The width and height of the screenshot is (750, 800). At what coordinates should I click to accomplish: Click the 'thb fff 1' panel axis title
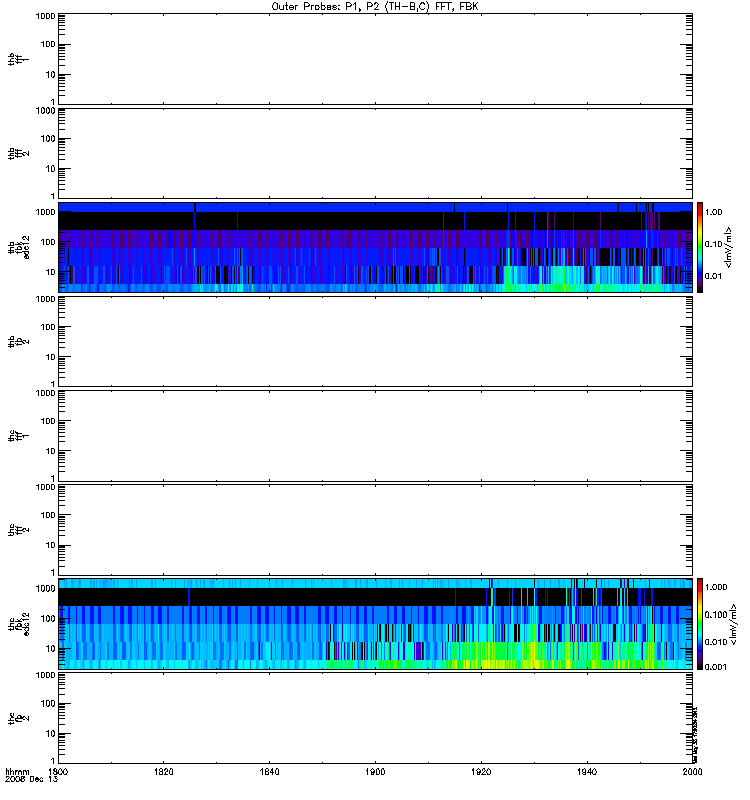(18, 59)
